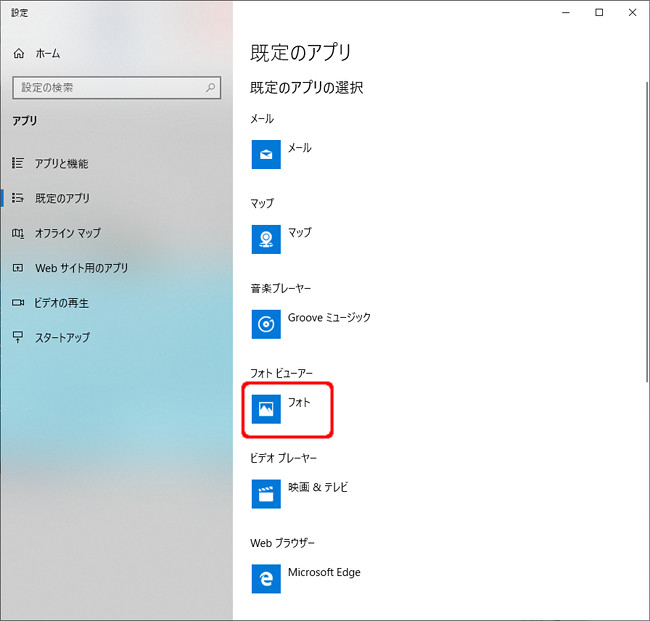Open アプリと機能 settings page
Viewport: 650px width, 621px height.
coord(62,163)
